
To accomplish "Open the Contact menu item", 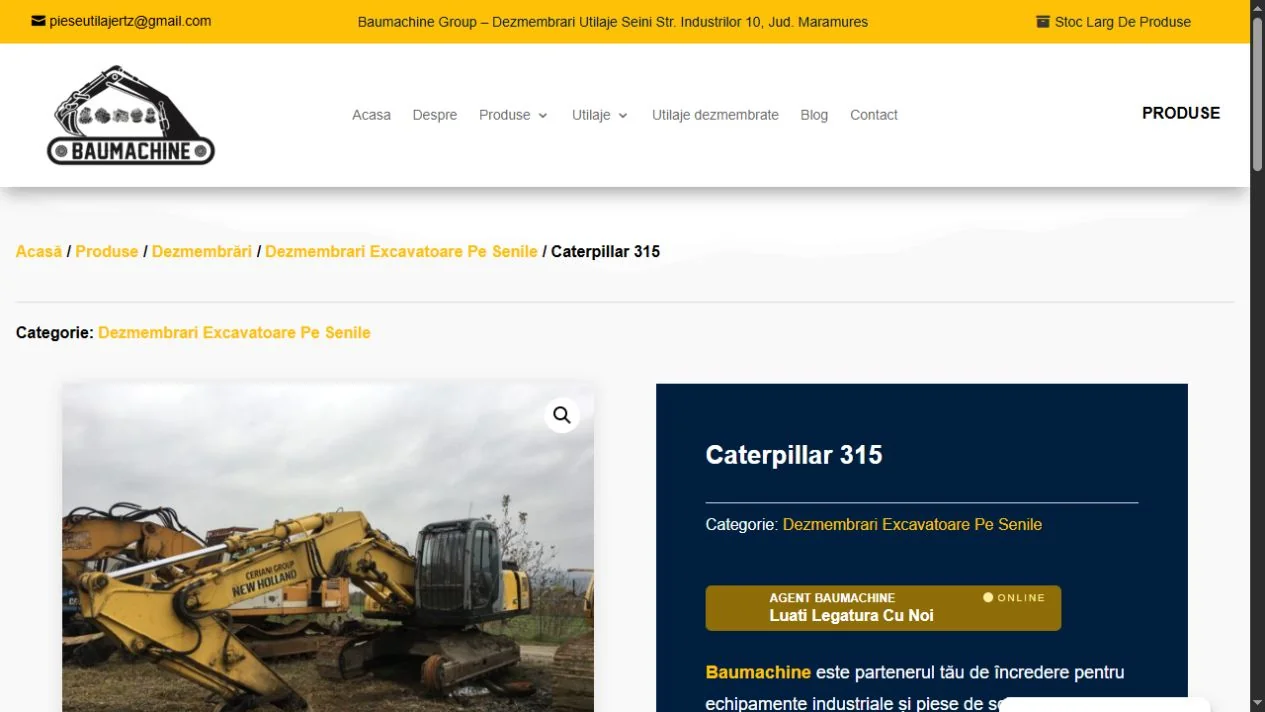I will pos(874,115).
